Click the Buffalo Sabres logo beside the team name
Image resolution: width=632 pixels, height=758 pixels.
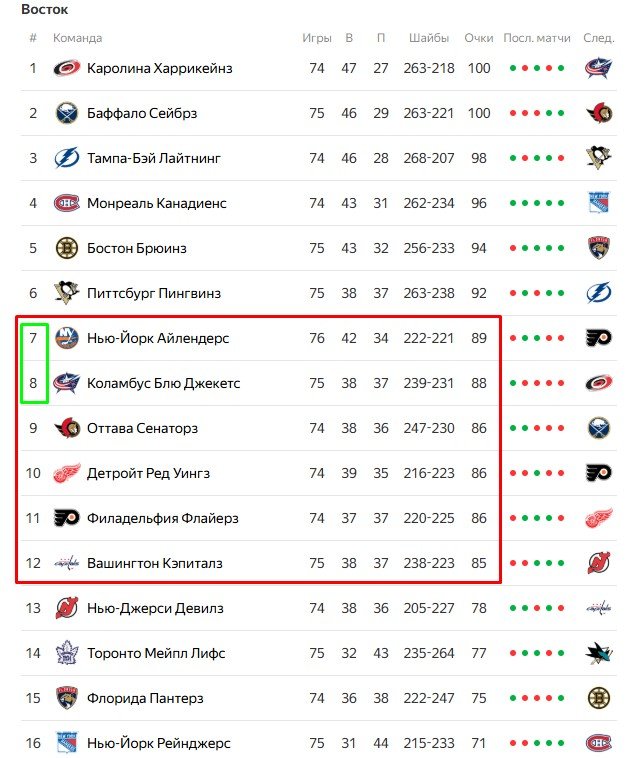click(x=67, y=113)
